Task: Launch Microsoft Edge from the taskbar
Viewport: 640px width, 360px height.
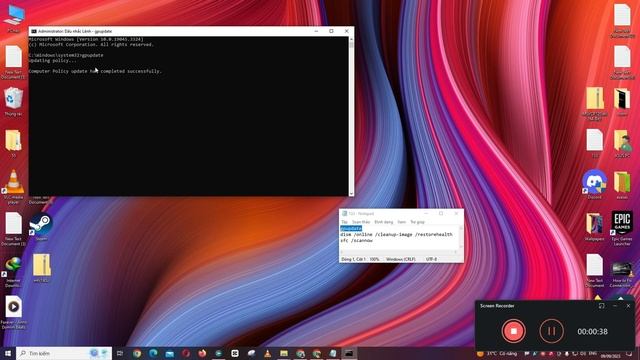Action: (x=153, y=353)
